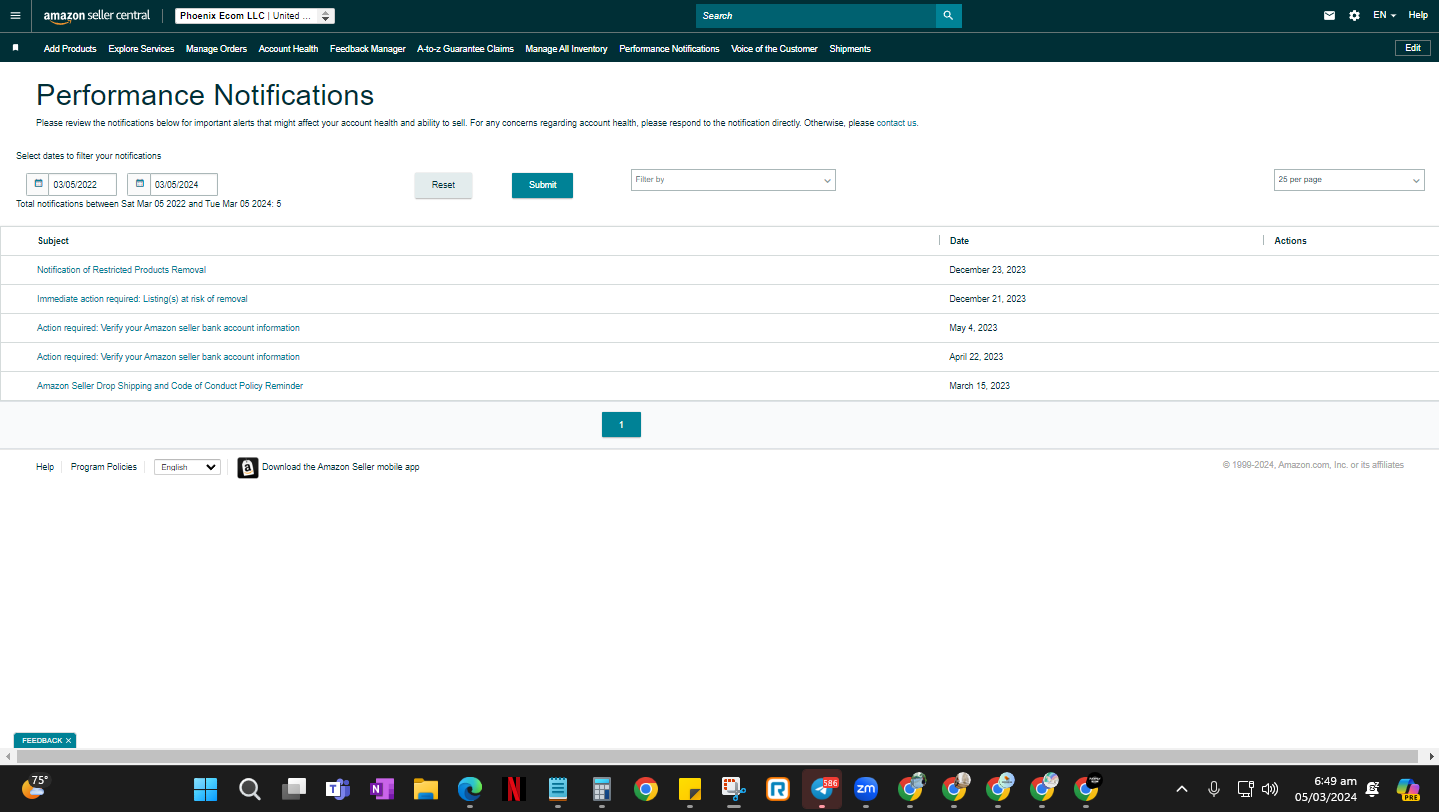Open the volume tray icon

click(1271, 789)
